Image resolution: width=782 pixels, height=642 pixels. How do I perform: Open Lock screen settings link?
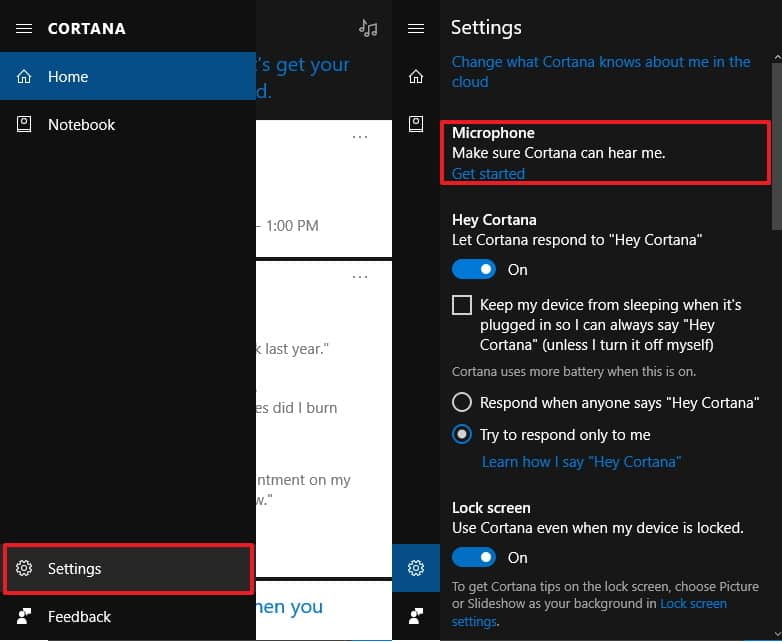pyautogui.click(x=693, y=604)
